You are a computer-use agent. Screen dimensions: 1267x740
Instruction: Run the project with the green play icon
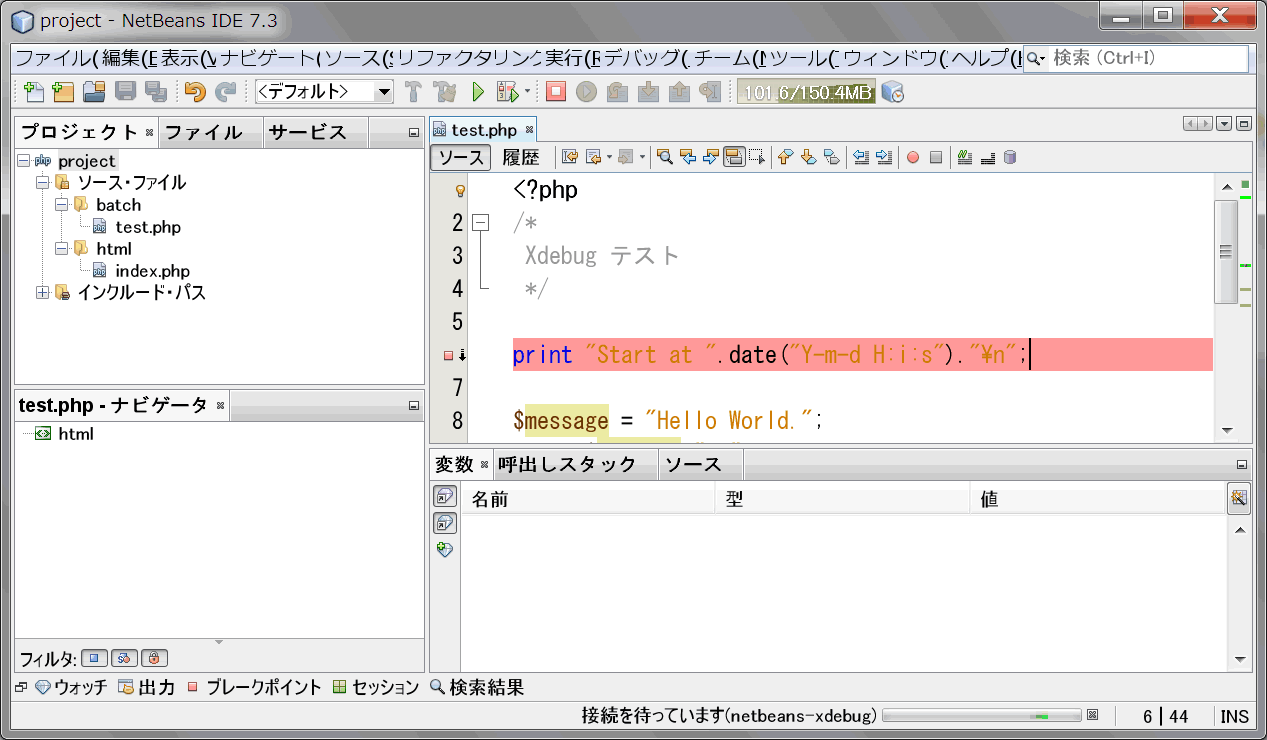pos(478,92)
